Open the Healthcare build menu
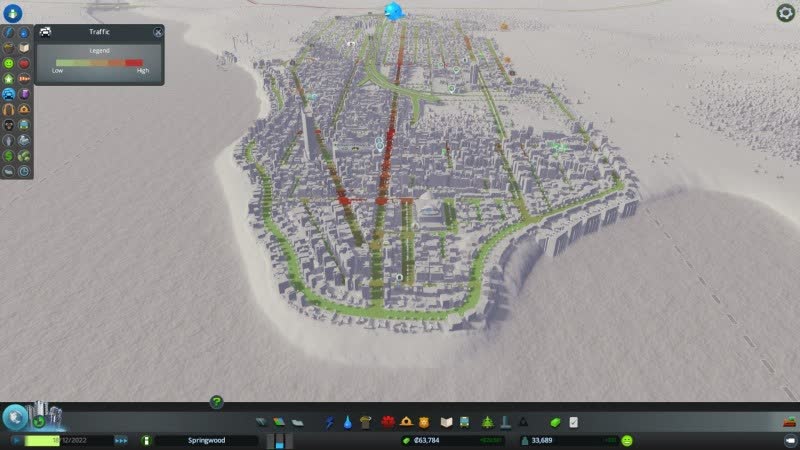The height and width of the screenshot is (450, 800). pos(388,422)
